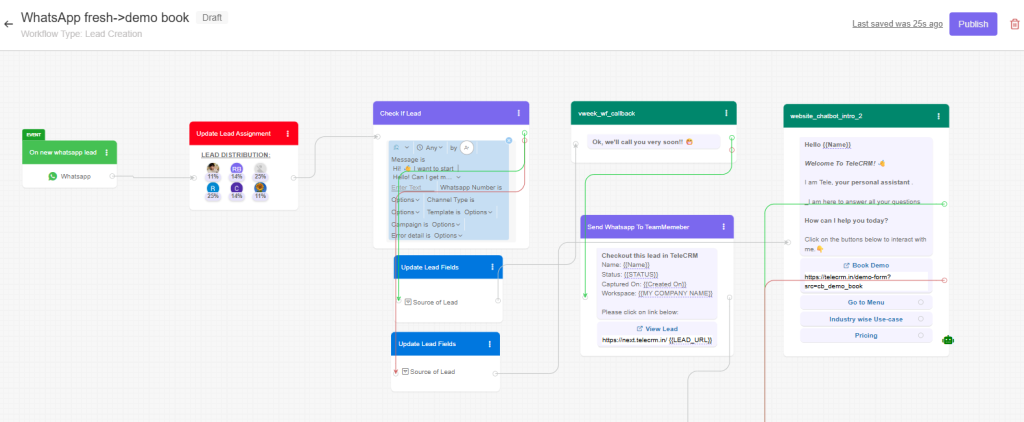Click the 'Book Demo' external link icon

846,266
